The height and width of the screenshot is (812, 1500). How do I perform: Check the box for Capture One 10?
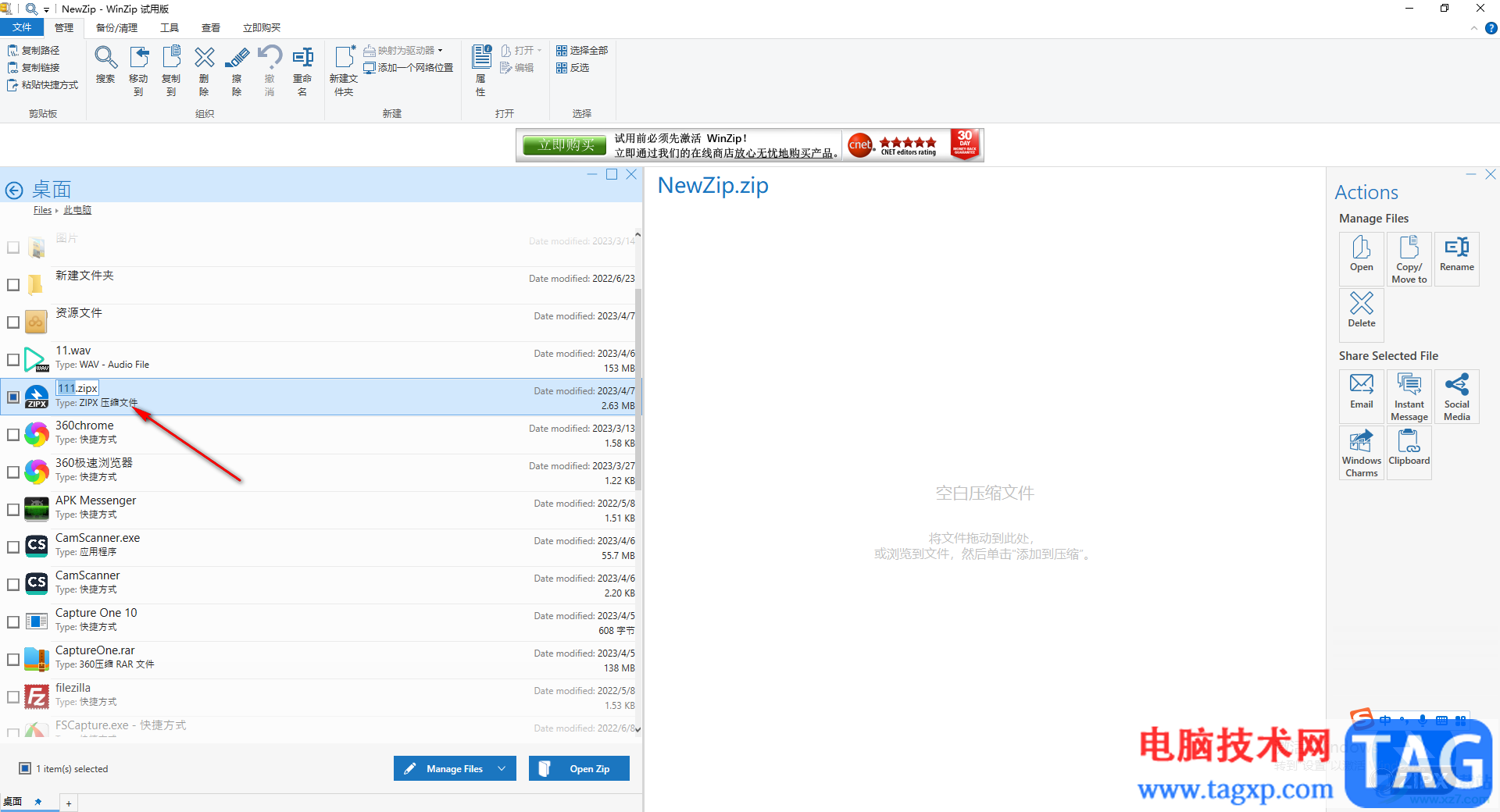(x=13, y=622)
